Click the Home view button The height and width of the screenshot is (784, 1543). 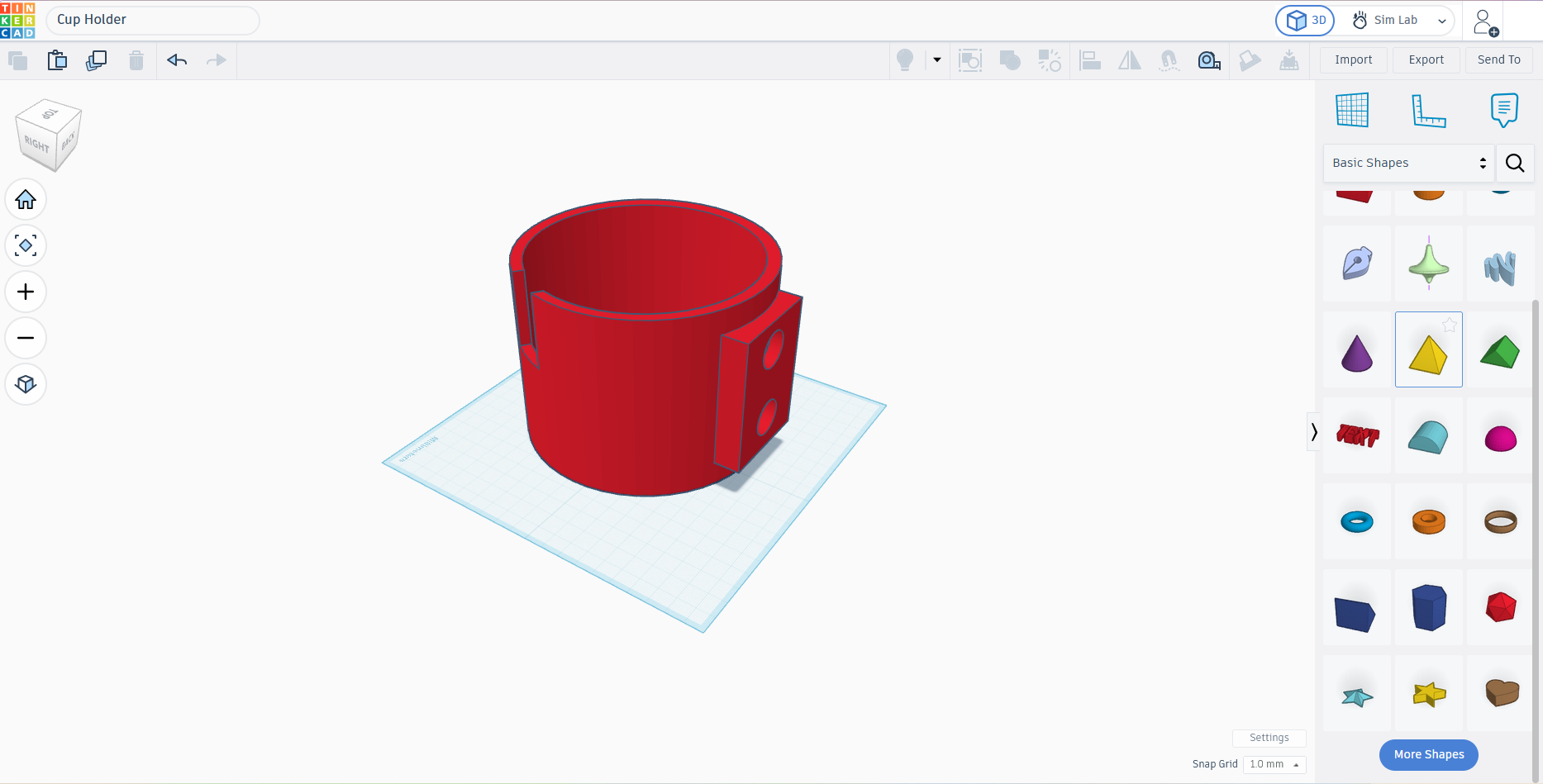click(x=26, y=200)
